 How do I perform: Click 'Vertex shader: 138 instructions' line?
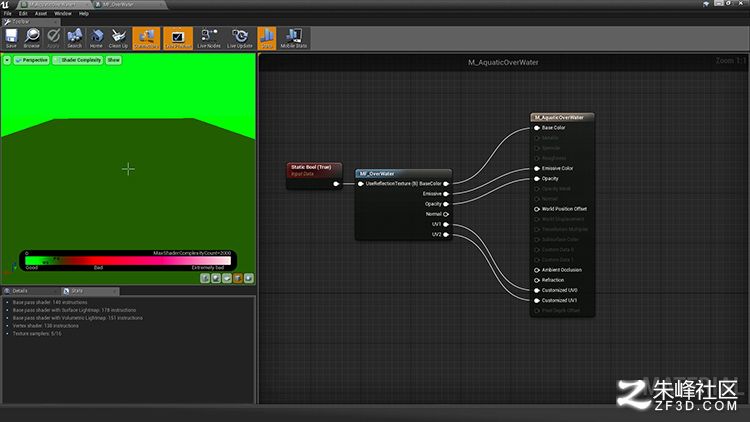coord(46,326)
